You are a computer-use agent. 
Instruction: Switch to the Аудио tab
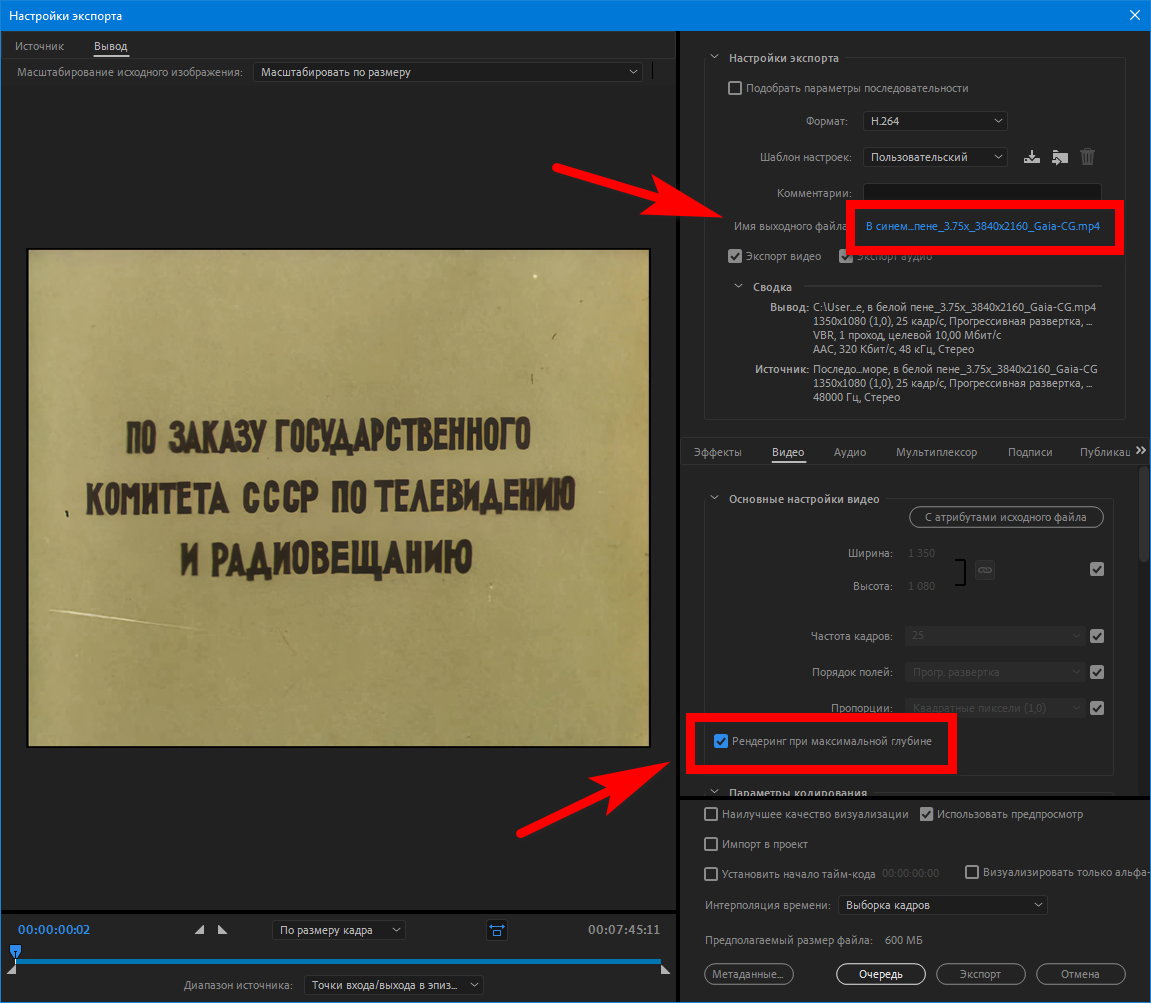pyautogui.click(x=849, y=452)
